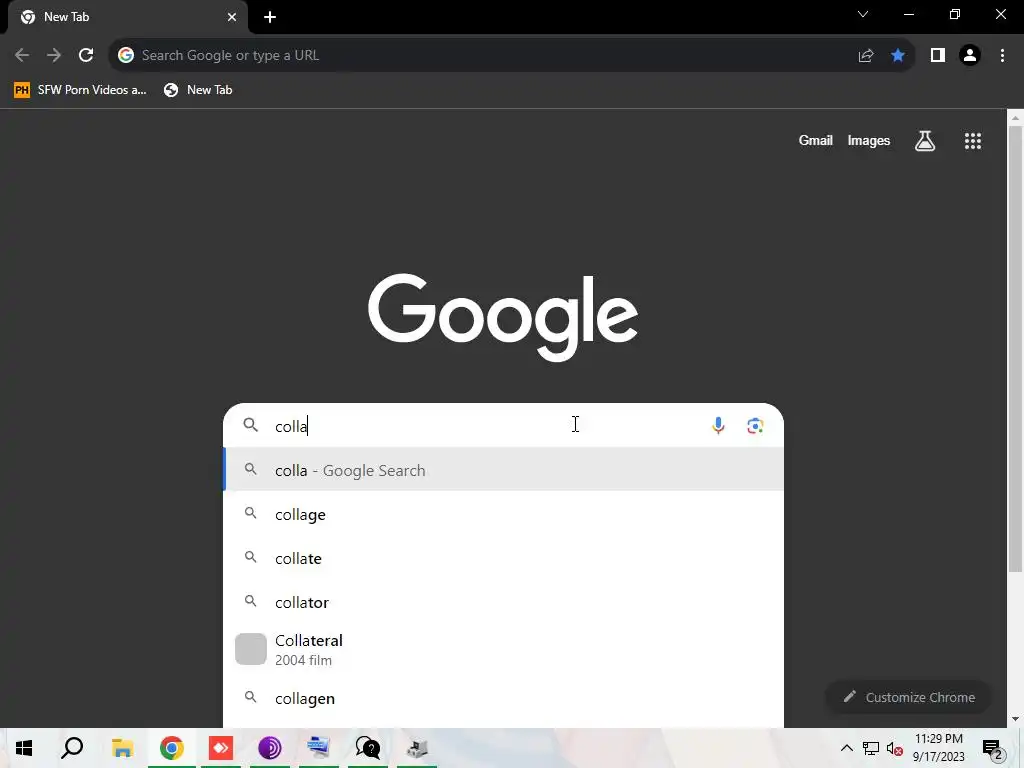
Task: Open Search Labs flask icon
Action: click(925, 141)
